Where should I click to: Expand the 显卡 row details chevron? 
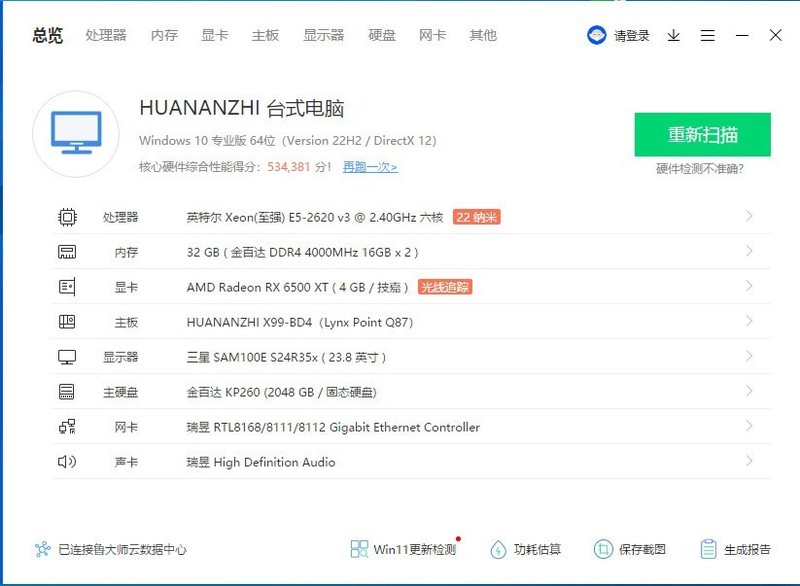(x=751, y=287)
